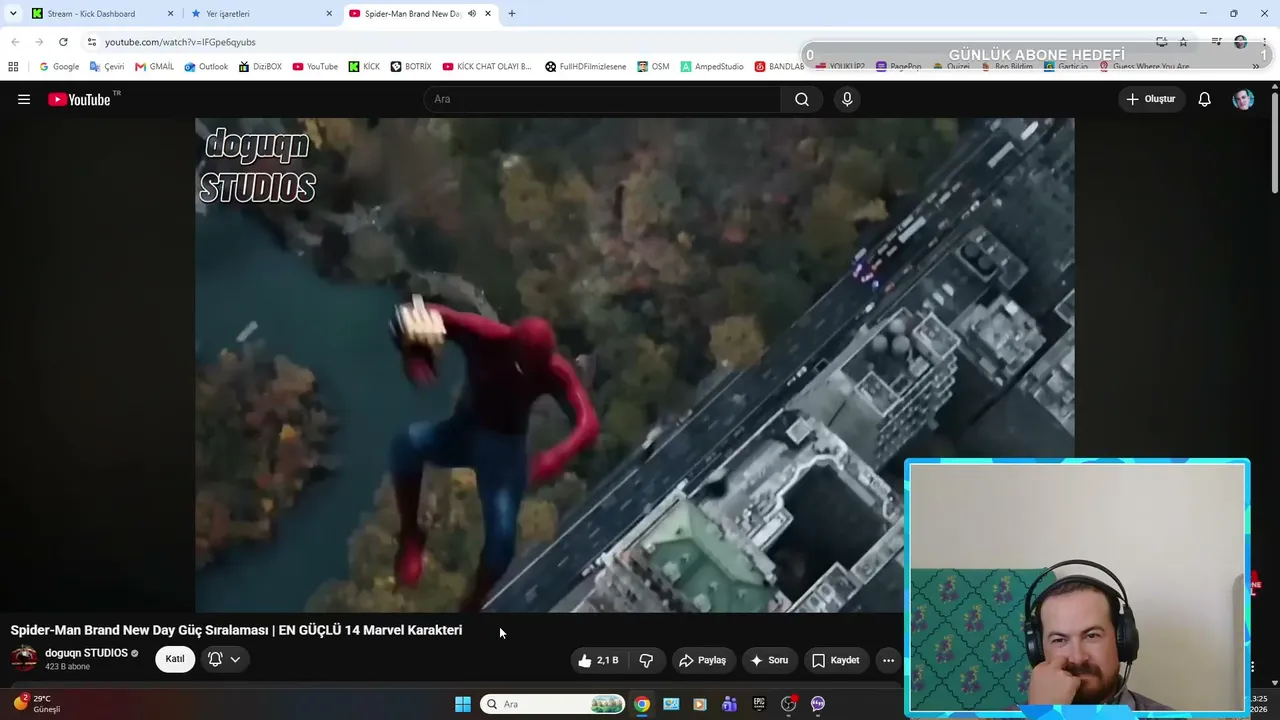Open the media player taskbar icon
The image size is (1280, 720).
[700, 704]
